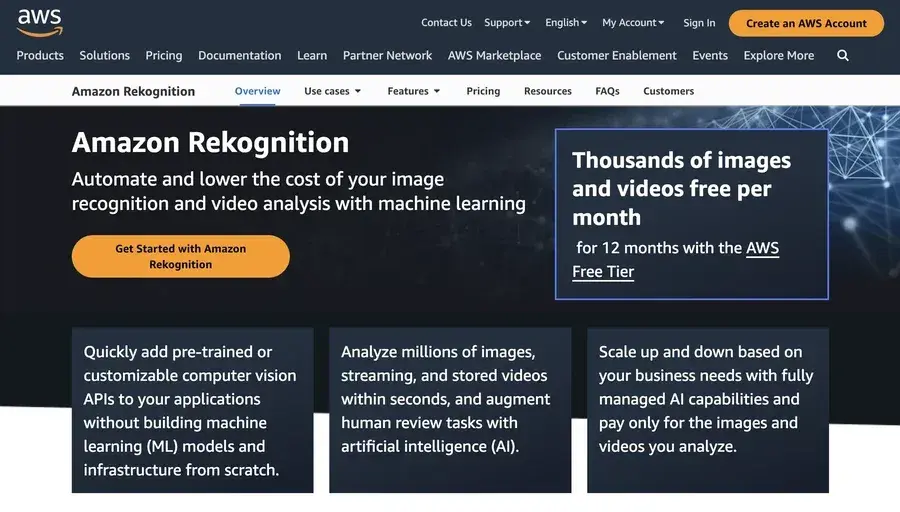The width and height of the screenshot is (900, 512).
Task: Open the Features dropdown
Action: click(414, 91)
